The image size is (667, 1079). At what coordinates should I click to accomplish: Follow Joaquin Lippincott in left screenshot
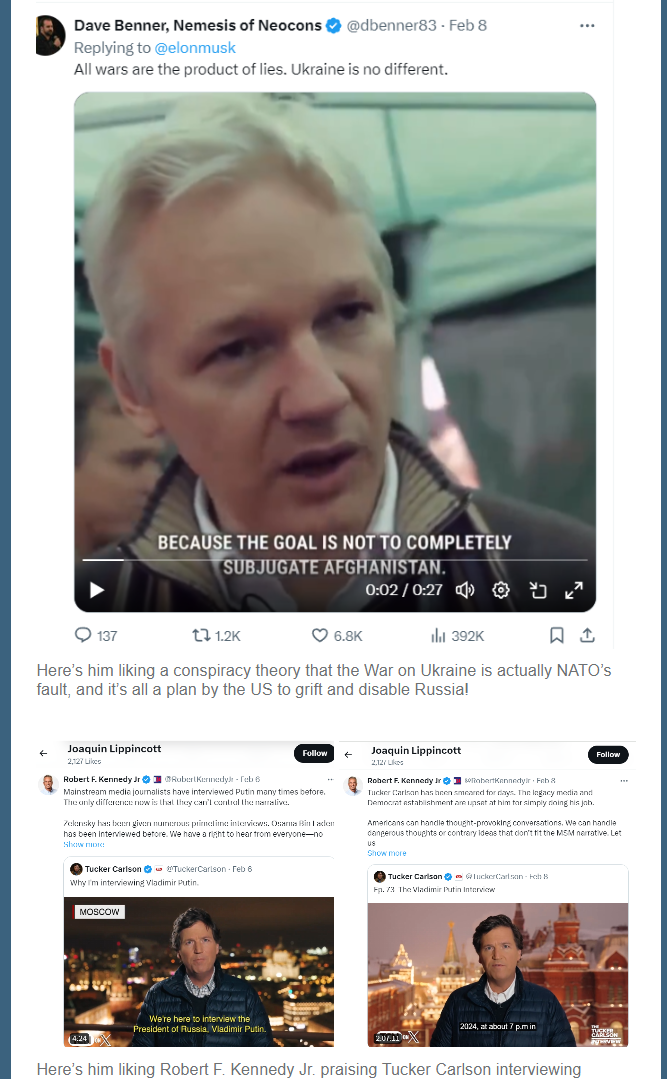click(x=315, y=753)
